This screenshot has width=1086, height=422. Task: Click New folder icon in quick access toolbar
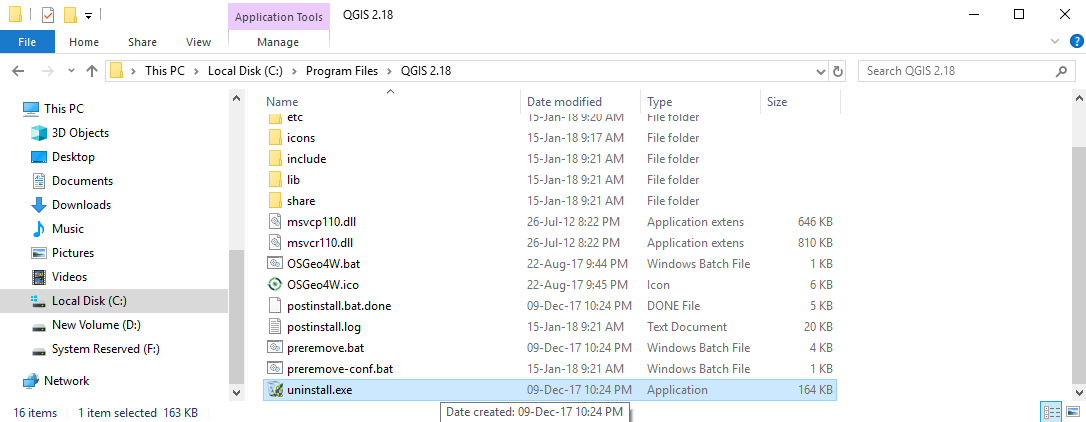pos(69,14)
